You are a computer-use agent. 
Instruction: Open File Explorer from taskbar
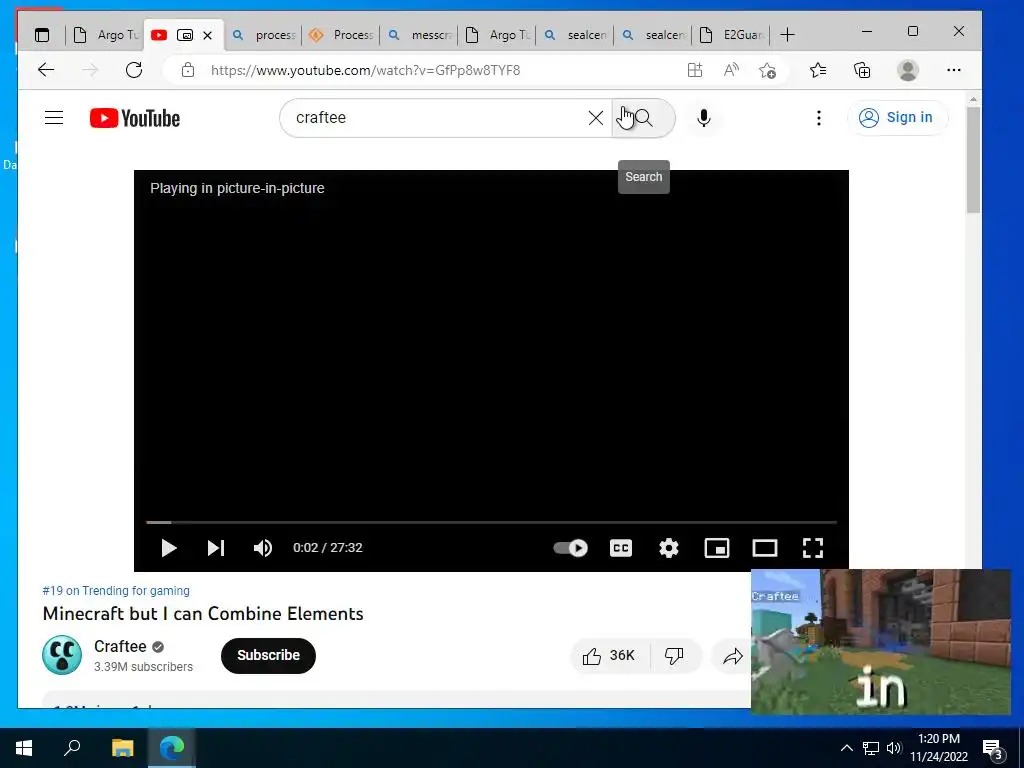tap(122, 748)
